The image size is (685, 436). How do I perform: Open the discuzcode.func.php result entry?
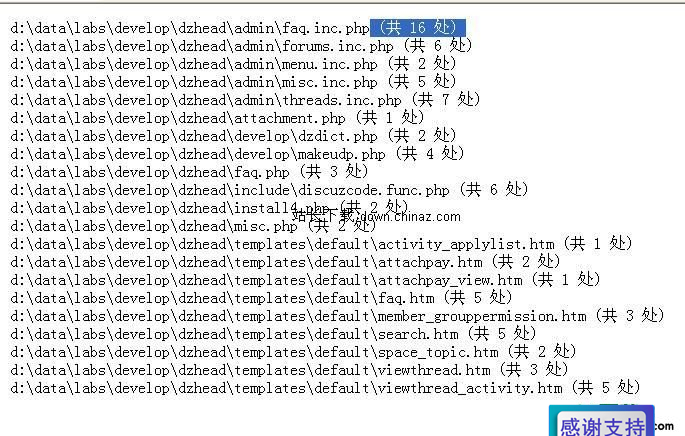click(x=269, y=190)
